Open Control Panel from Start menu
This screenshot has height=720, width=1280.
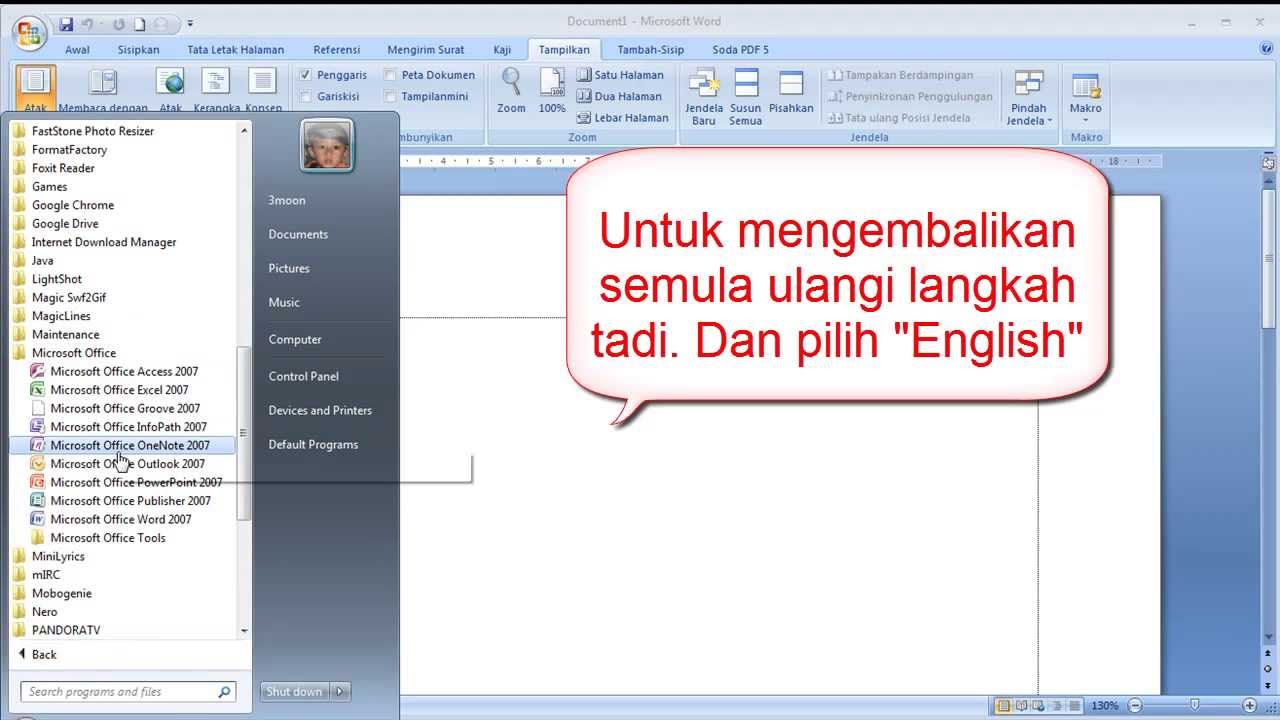(303, 377)
